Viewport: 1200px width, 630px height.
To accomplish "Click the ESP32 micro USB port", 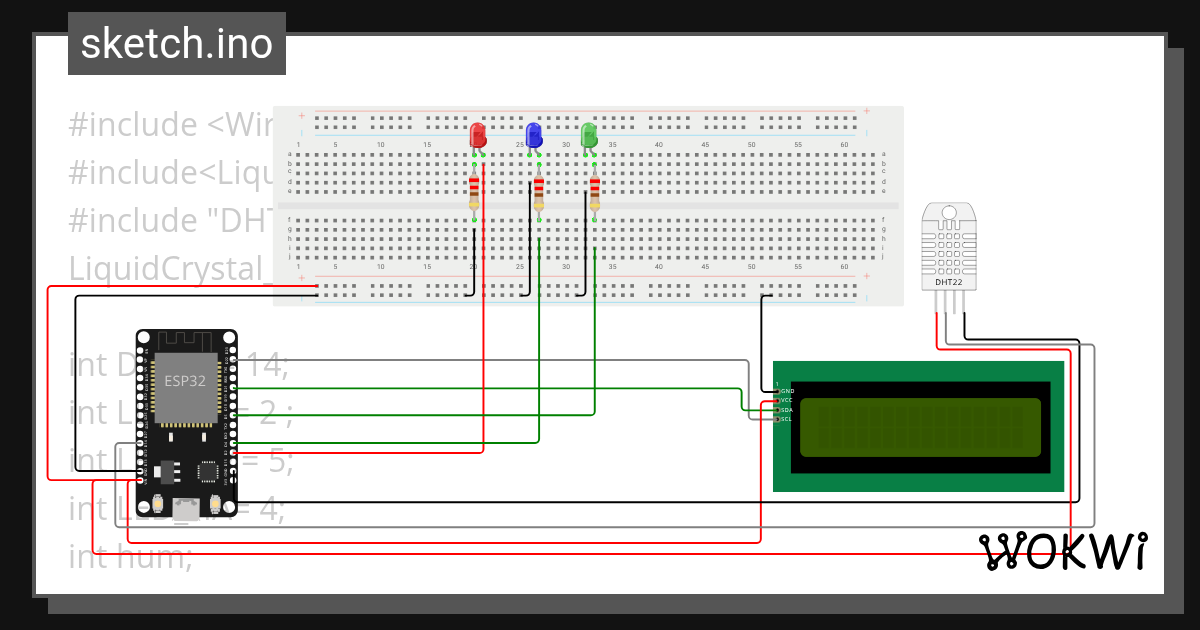I will pyautogui.click(x=185, y=508).
